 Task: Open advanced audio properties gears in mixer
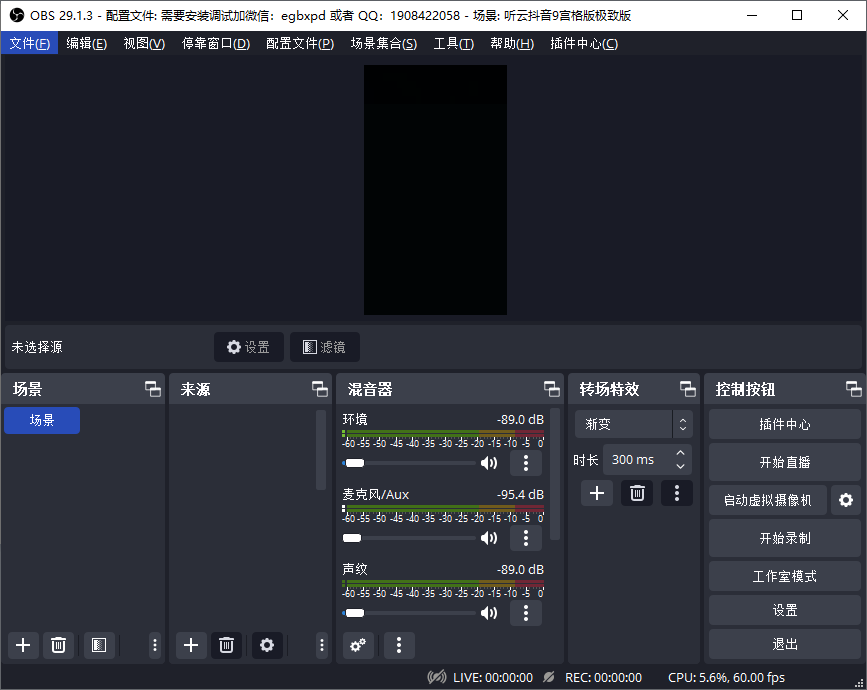tap(360, 645)
